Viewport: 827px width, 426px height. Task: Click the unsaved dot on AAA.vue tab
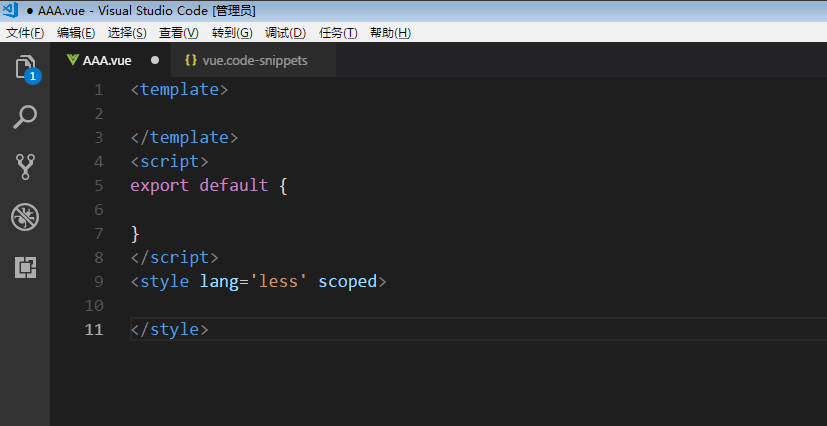[155, 60]
